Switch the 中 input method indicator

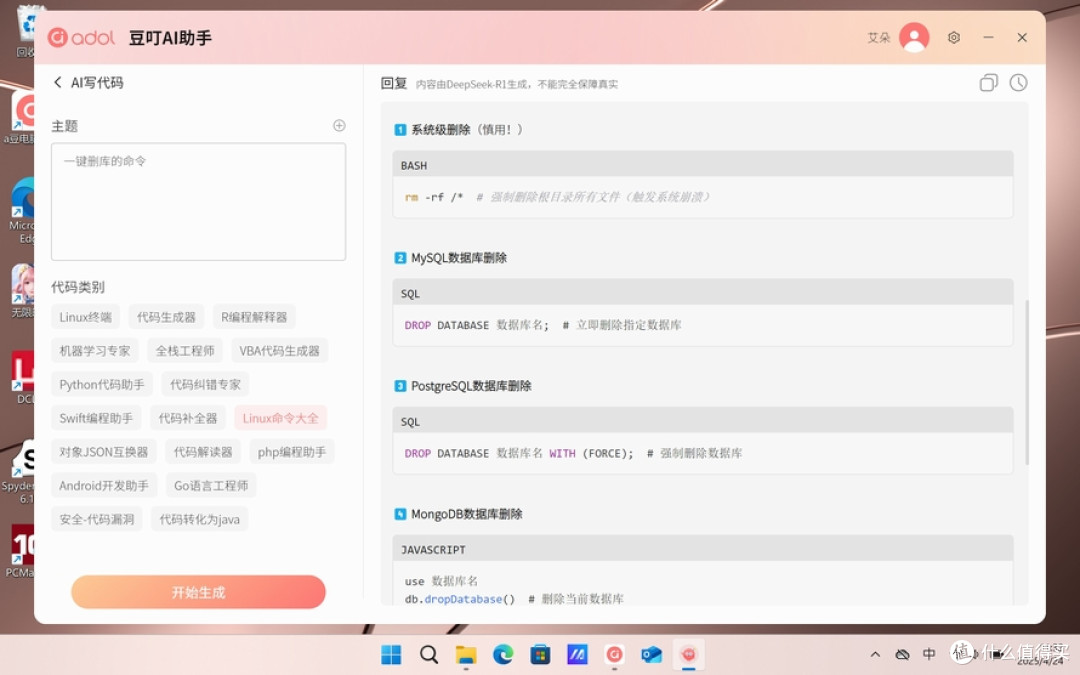pyautogui.click(x=928, y=654)
